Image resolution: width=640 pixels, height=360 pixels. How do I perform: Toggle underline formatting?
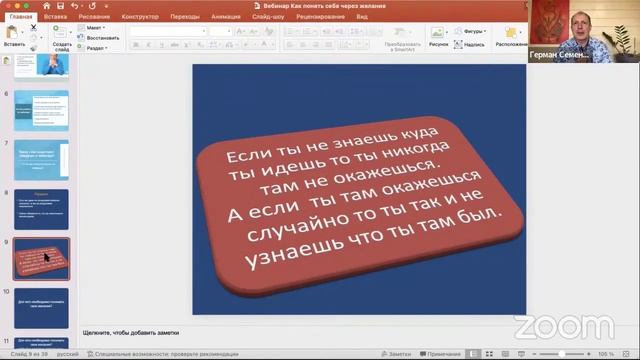click(162, 44)
